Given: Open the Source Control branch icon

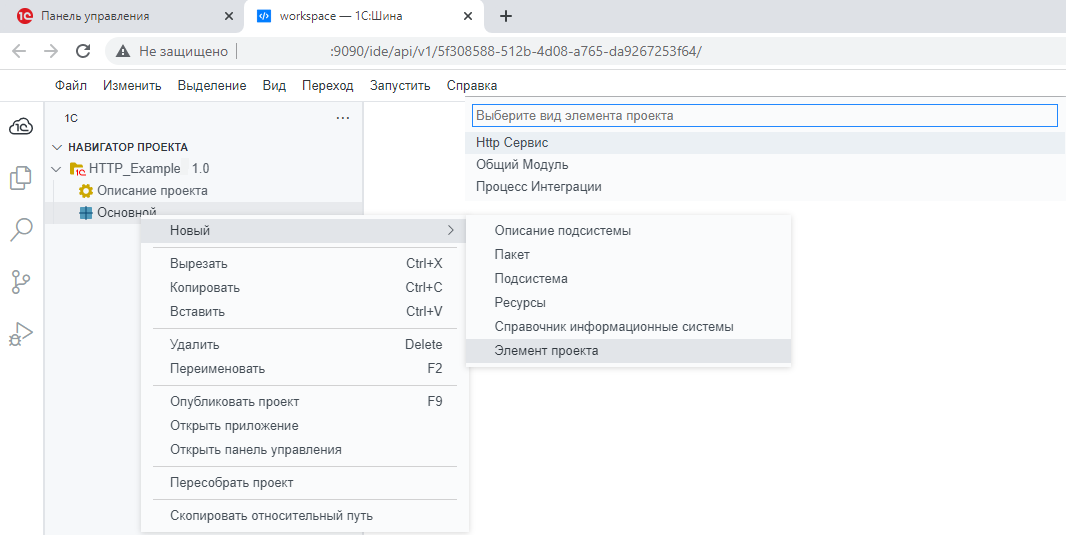Looking at the screenshot, I should coord(21,282).
